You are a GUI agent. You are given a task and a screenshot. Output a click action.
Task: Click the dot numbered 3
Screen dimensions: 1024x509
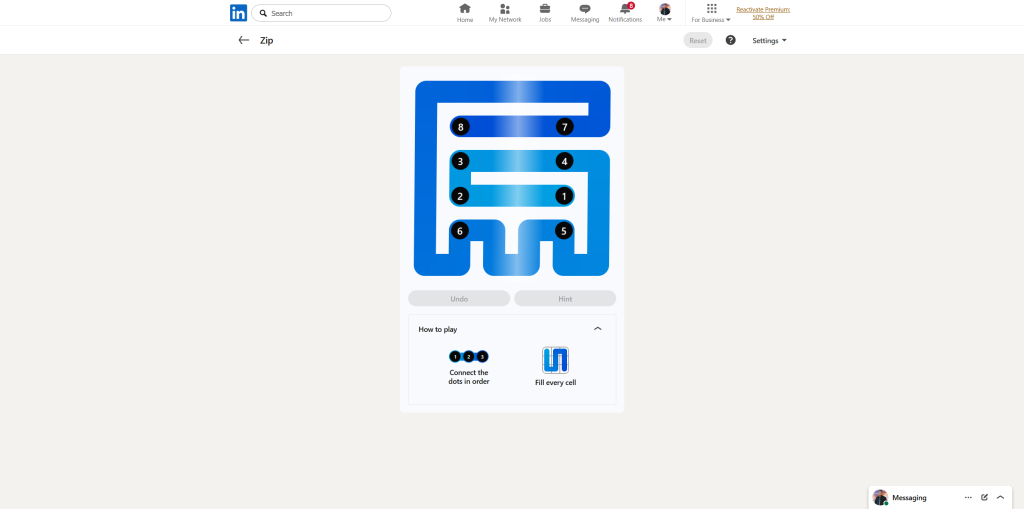[460, 161]
